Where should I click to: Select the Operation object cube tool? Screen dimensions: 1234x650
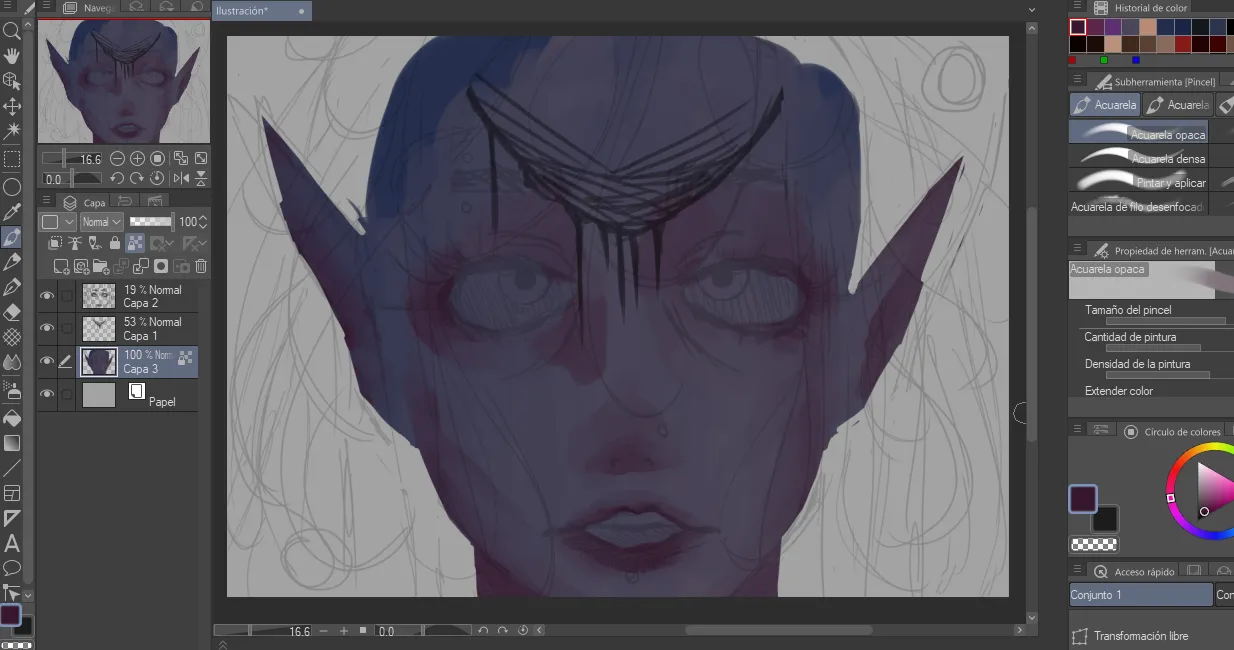(12, 81)
